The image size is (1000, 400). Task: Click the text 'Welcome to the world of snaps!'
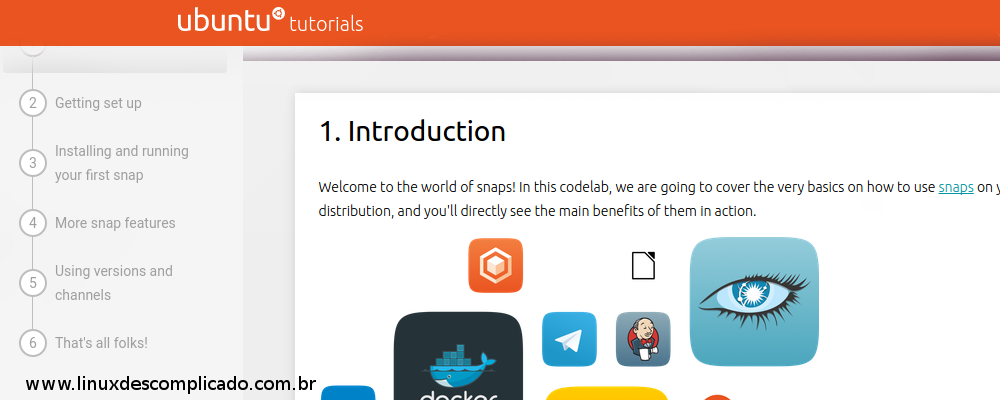click(x=417, y=187)
